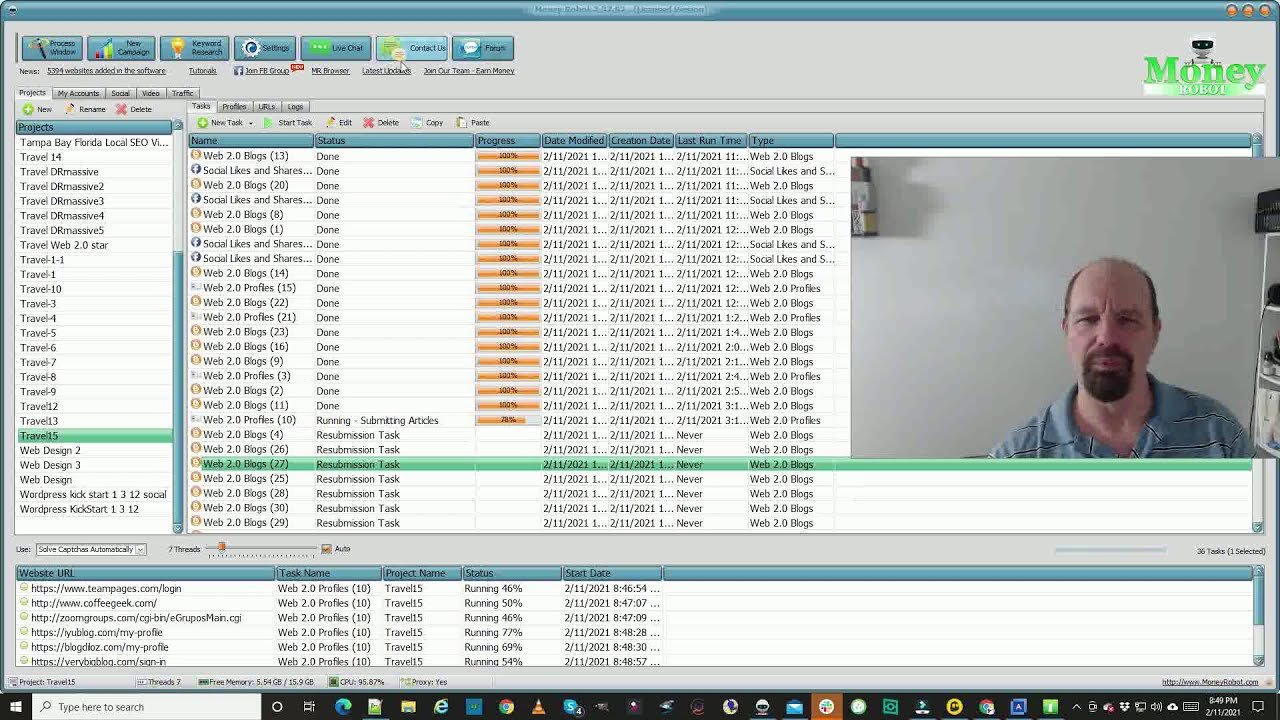
Task: Sort tasks by Date Modified header
Action: point(574,141)
